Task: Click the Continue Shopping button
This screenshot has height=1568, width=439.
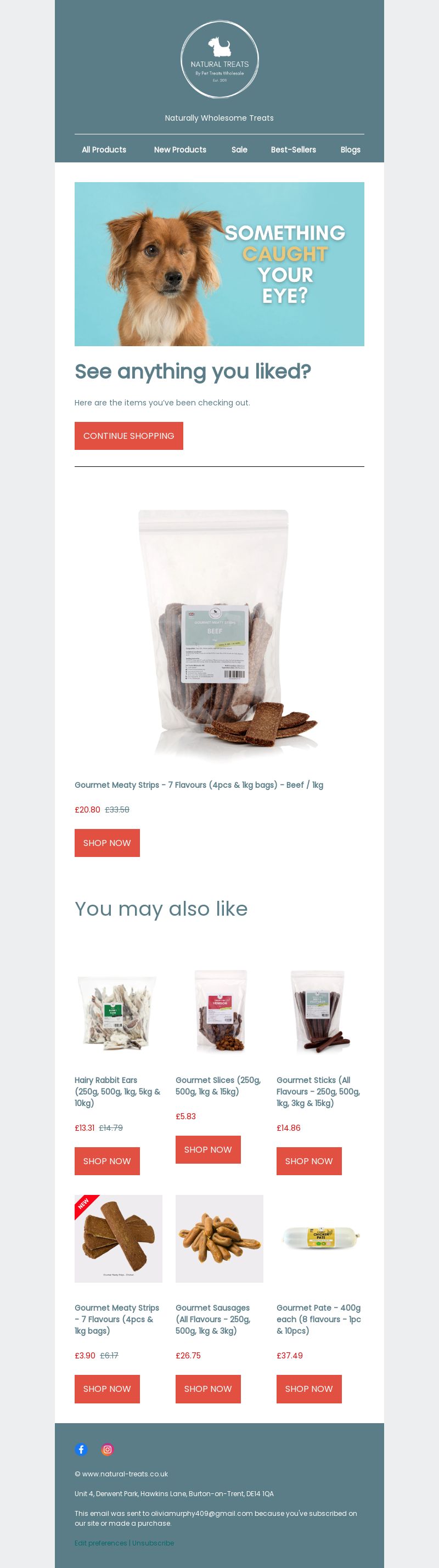Action: coord(128,436)
